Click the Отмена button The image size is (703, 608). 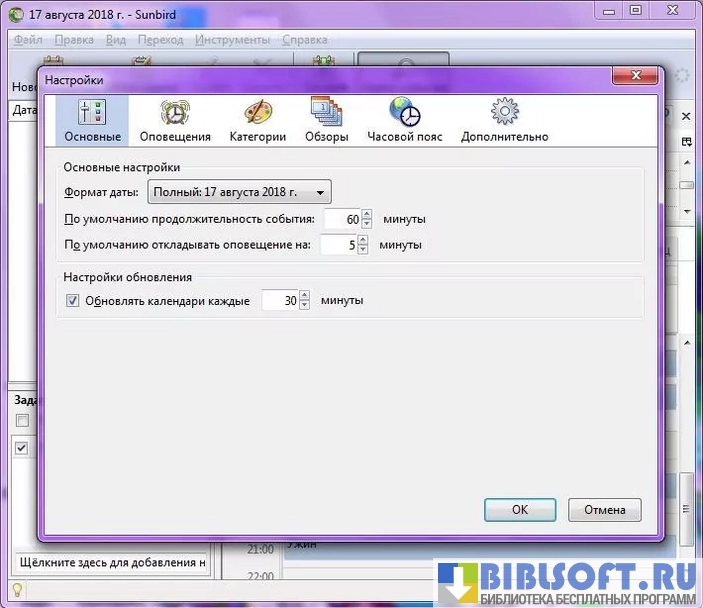point(604,509)
